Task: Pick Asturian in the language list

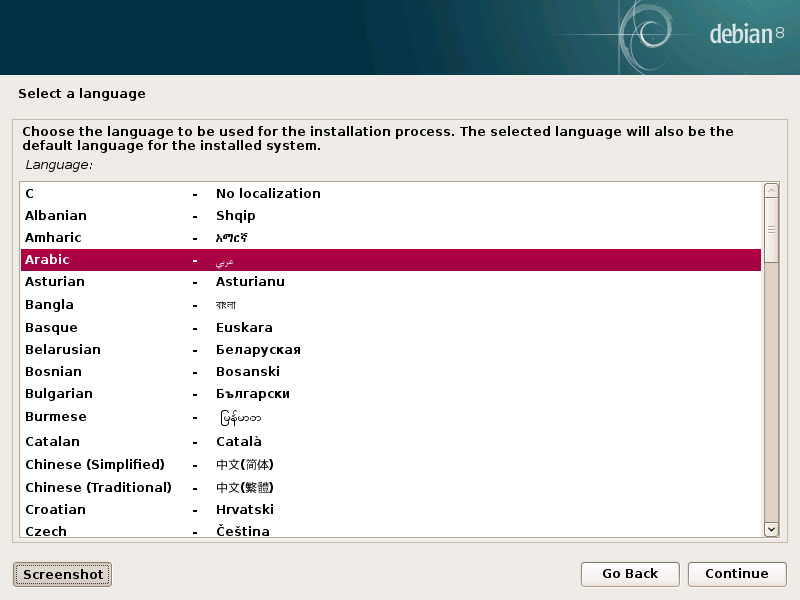Action: point(390,282)
